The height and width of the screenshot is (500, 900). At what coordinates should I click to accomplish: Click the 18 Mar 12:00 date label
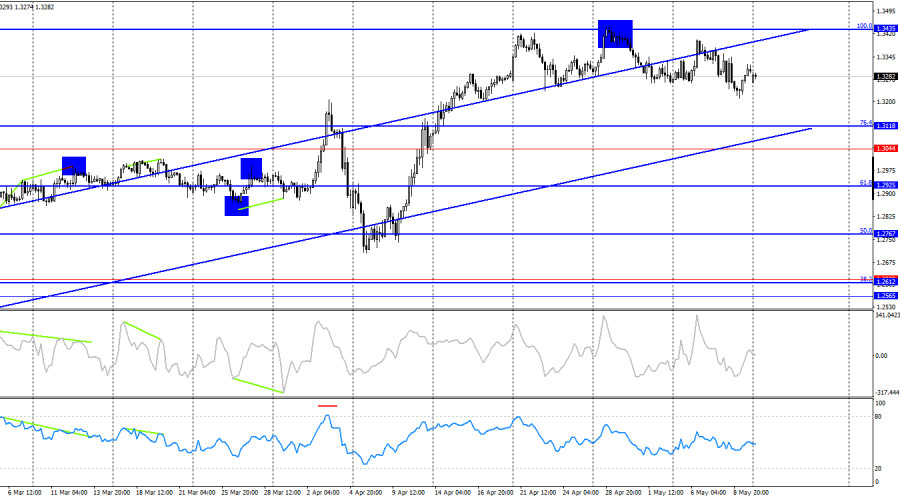(x=154, y=493)
